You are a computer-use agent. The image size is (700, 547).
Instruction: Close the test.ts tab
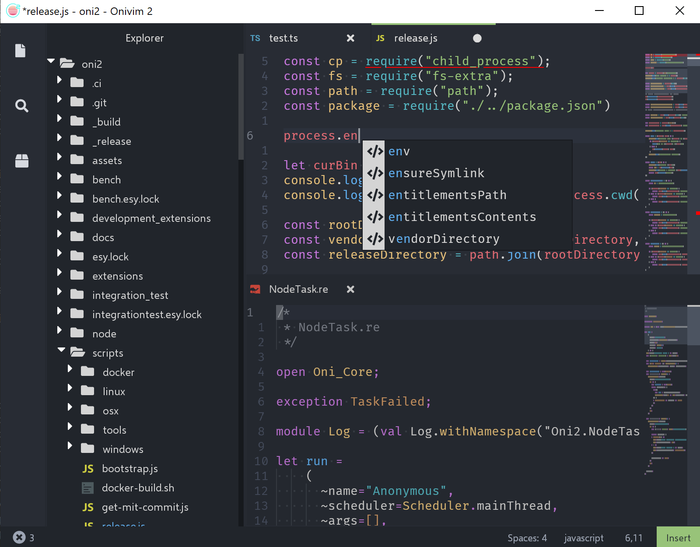point(350,38)
